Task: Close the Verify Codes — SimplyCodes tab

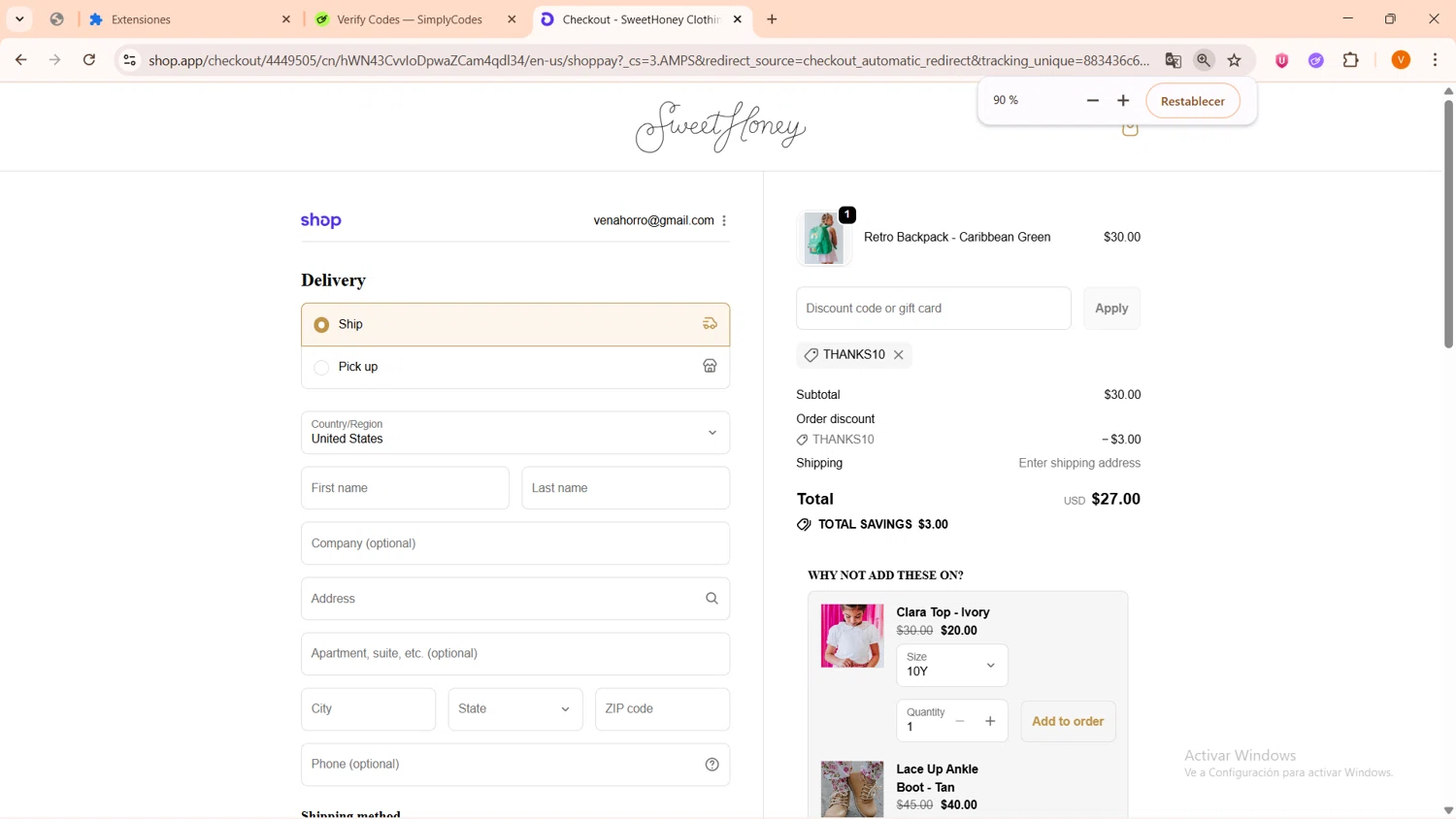Action: point(512,19)
